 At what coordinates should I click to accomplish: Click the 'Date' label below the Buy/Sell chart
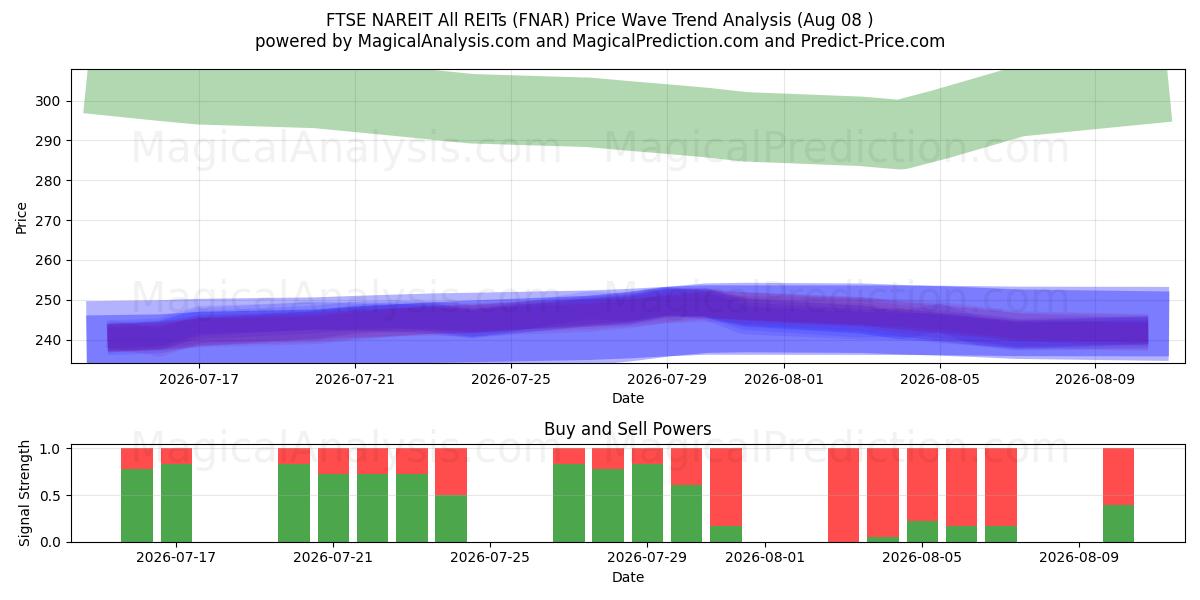(x=628, y=577)
